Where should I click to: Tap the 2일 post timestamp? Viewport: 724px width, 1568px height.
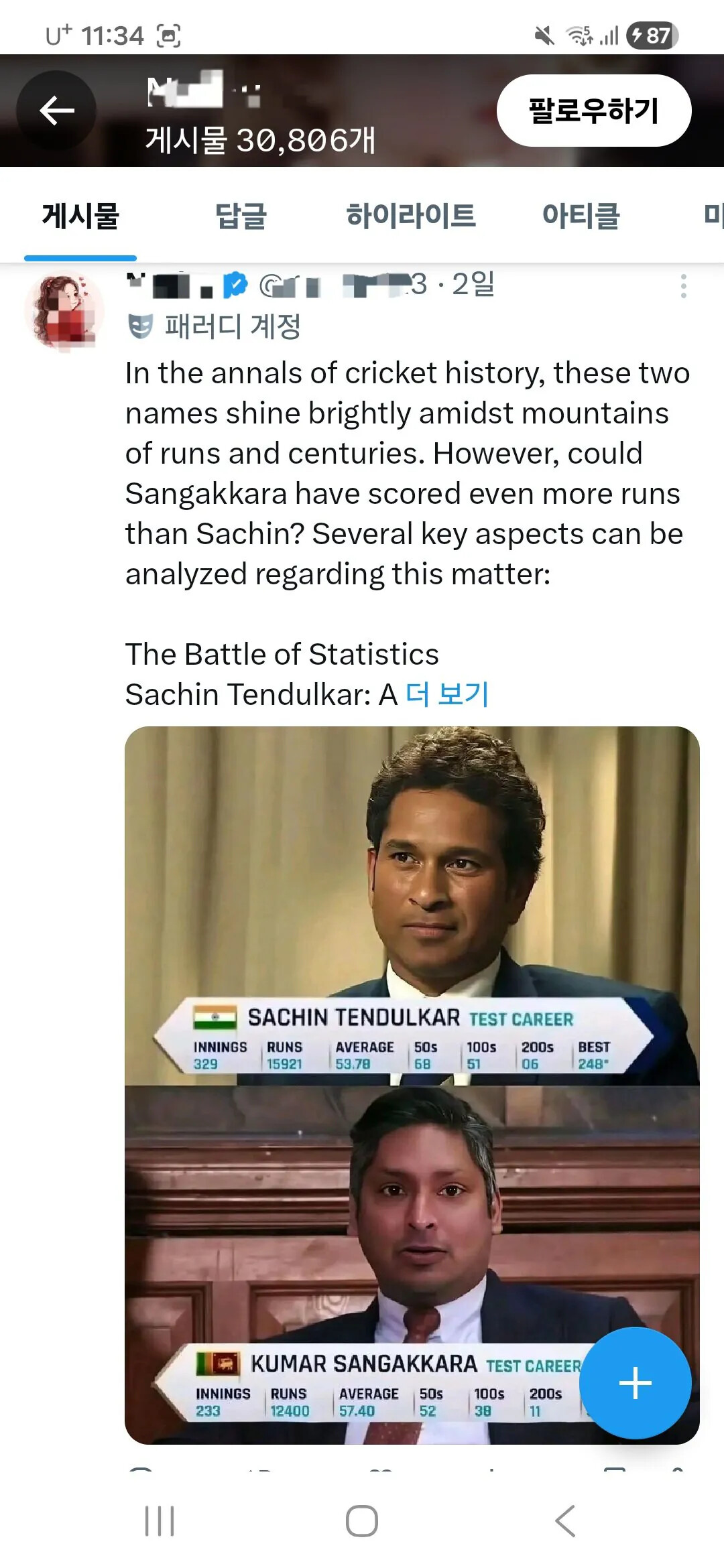[x=473, y=285]
